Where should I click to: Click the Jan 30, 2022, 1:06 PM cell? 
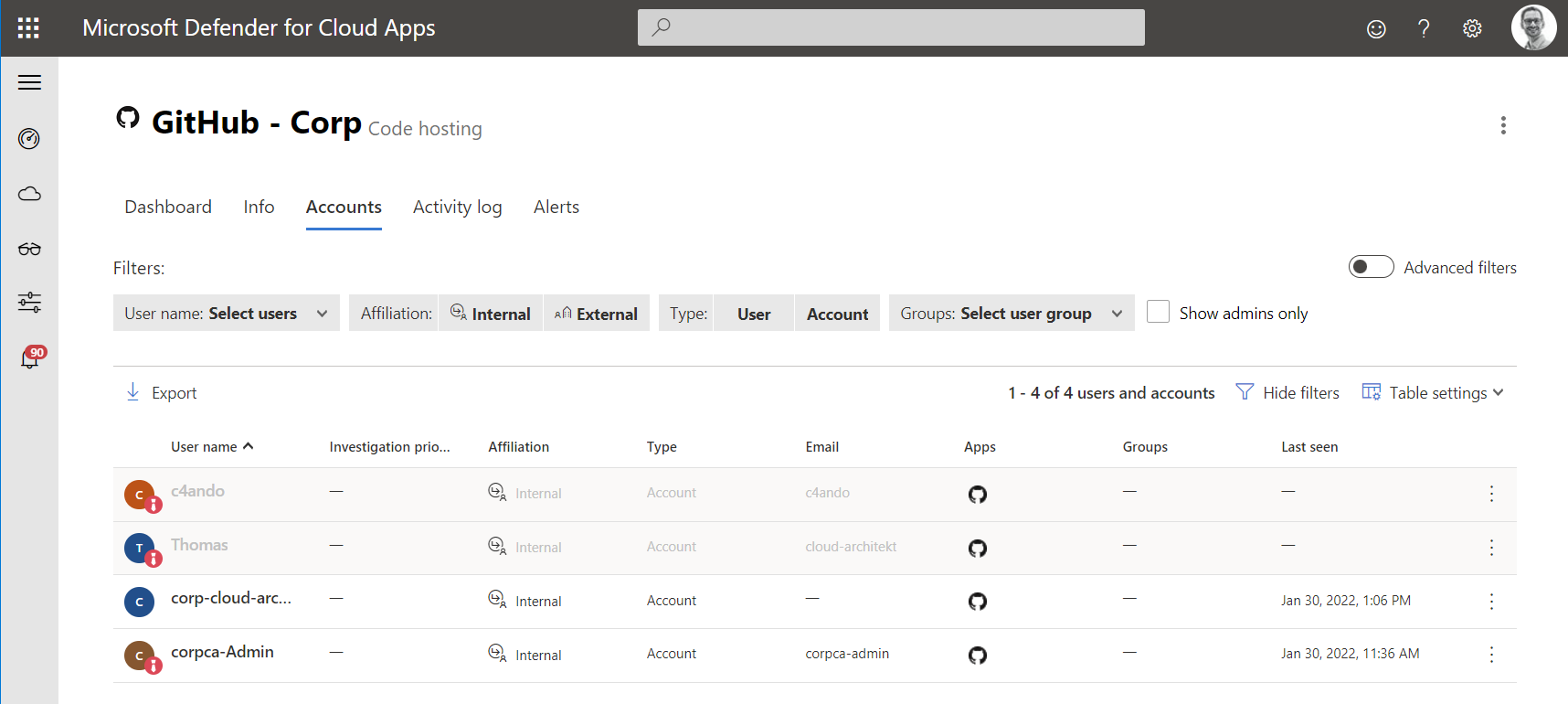[1346, 601]
